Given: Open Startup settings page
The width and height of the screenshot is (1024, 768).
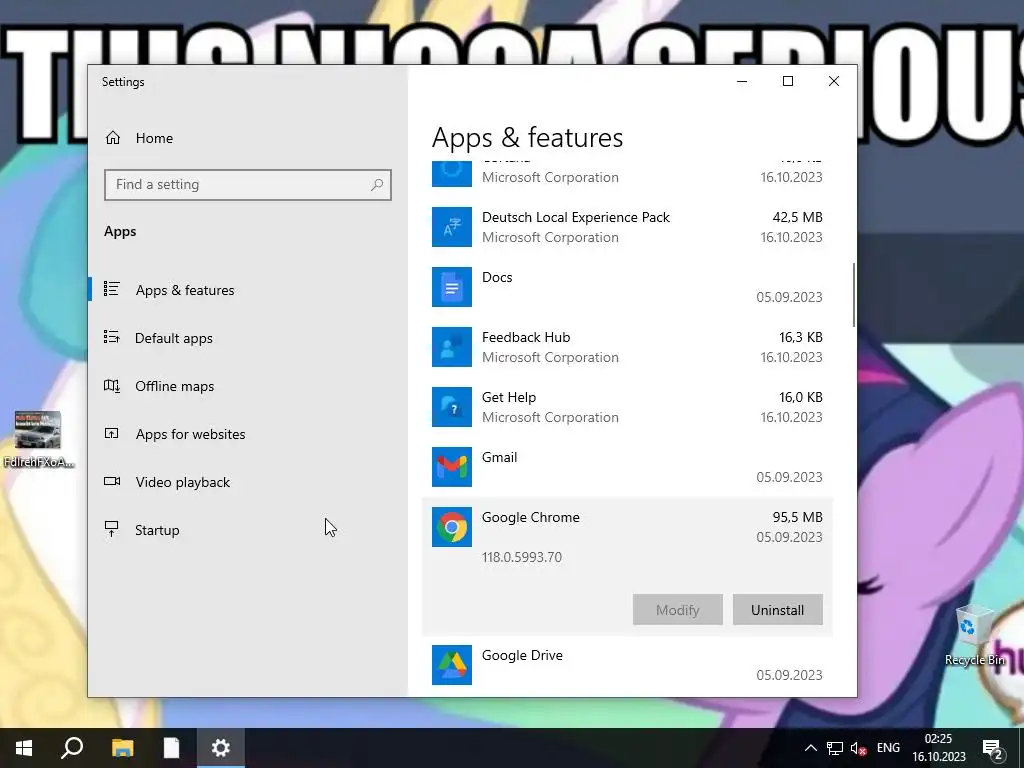Looking at the screenshot, I should pyautogui.click(x=157, y=530).
